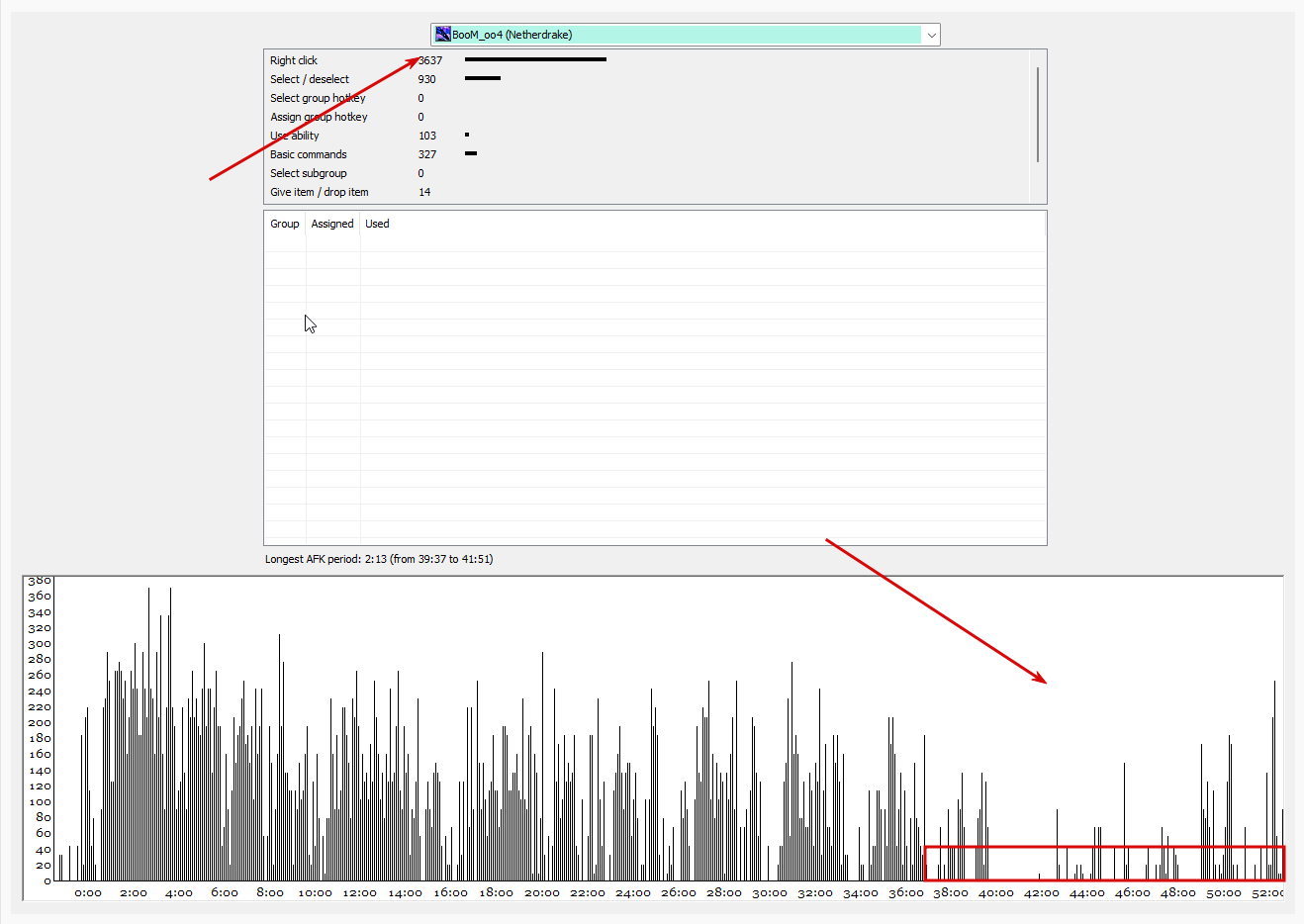Viewport: 1304px width, 924px height.
Task: Click the 46:00 label on APM timeline
Action: pos(1133,893)
